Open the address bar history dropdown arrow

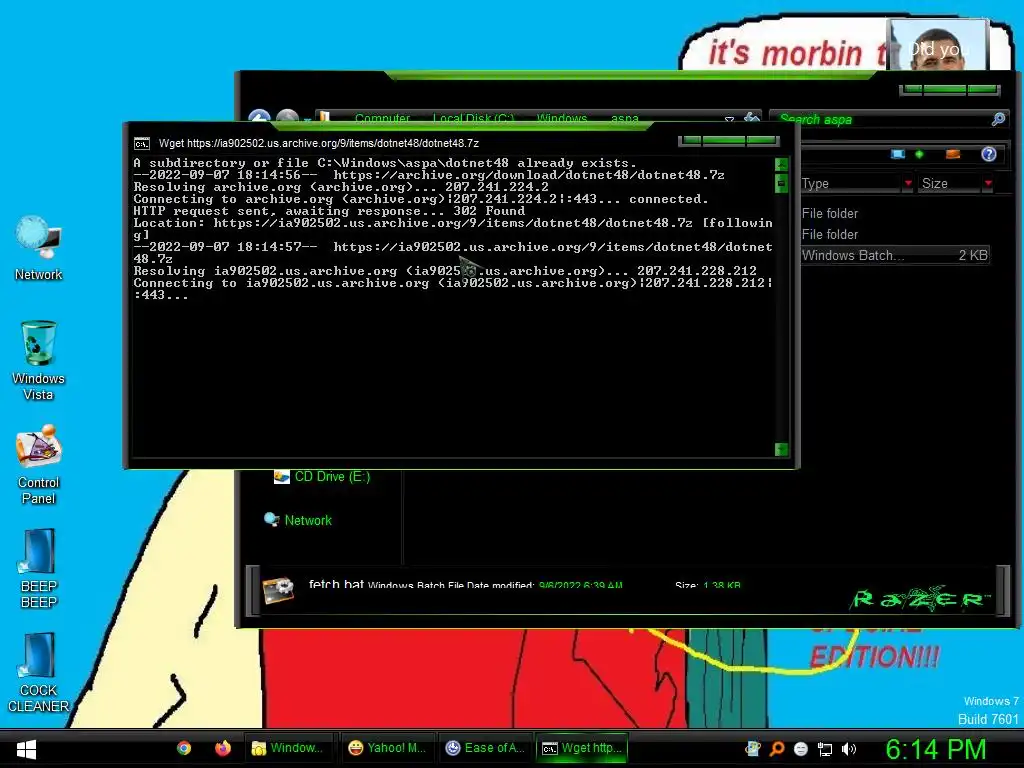pyautogui.click(x=729, y=119)
